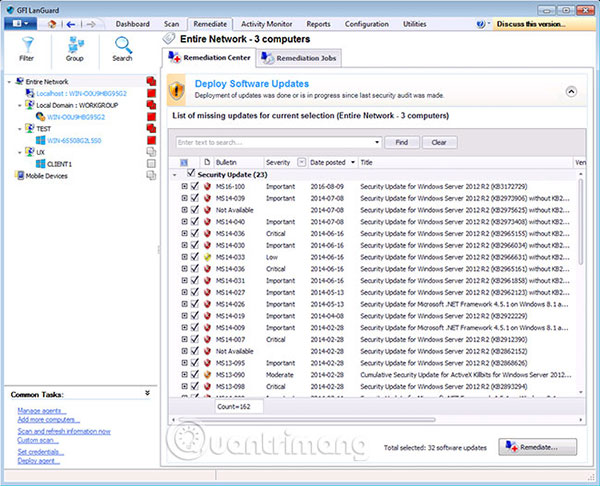This screenshot has height=486, width=600.
Task: Collapse the Deploy Software Updates section
Action: (x=571, y=90)
